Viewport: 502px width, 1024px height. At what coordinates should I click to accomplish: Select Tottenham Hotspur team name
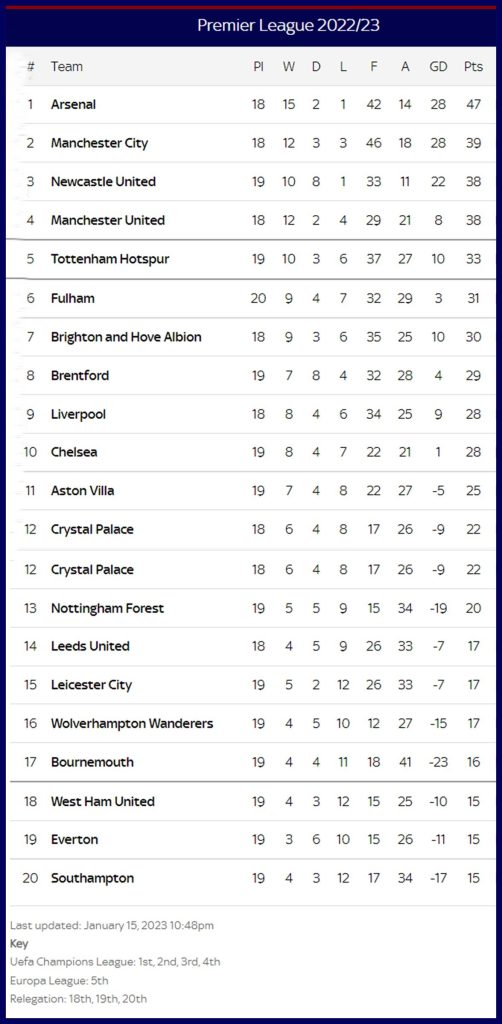tap(110, 259)
